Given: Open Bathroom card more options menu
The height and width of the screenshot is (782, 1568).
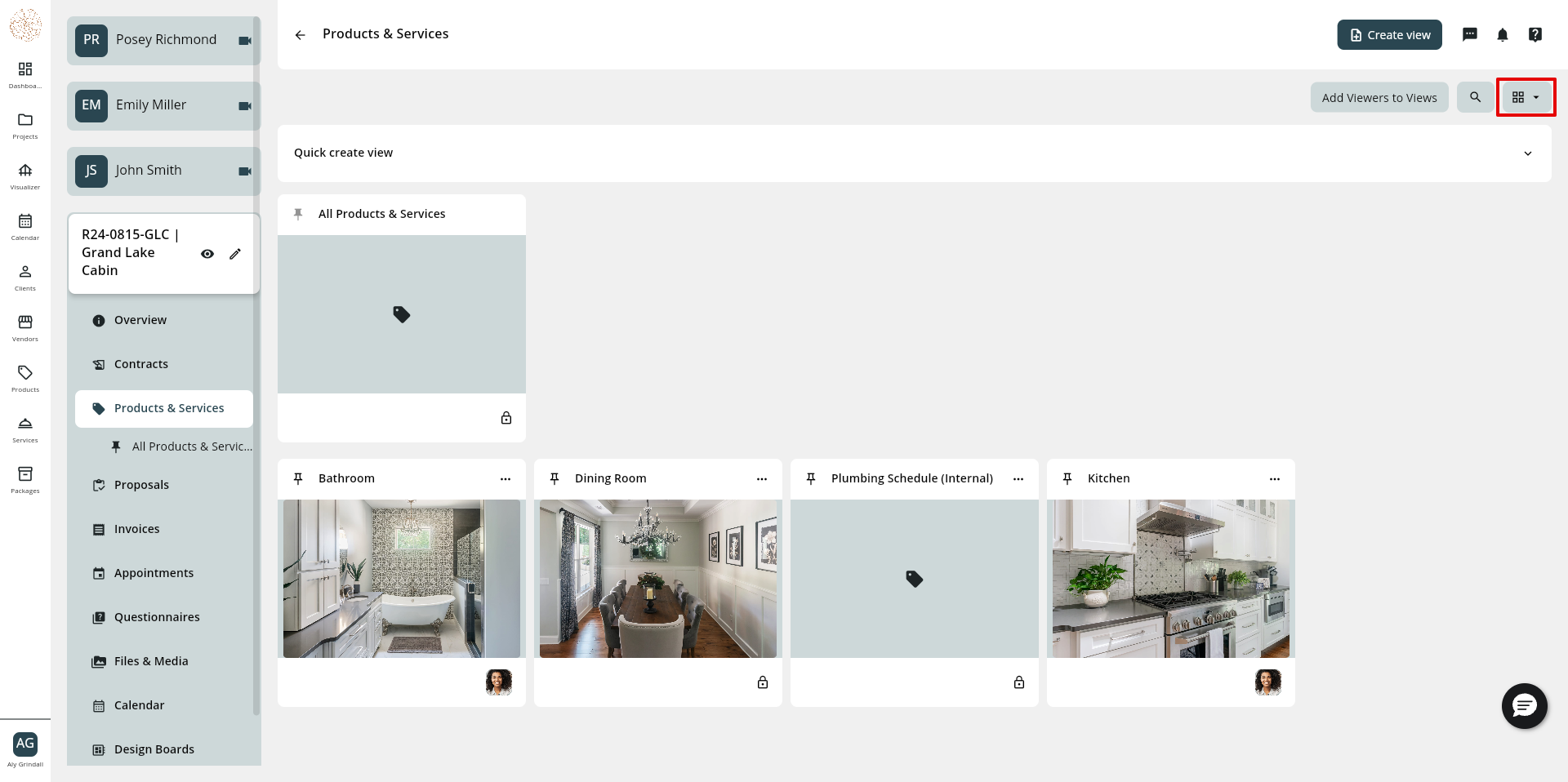Looking at the screenshot, I should pos(506,479).
